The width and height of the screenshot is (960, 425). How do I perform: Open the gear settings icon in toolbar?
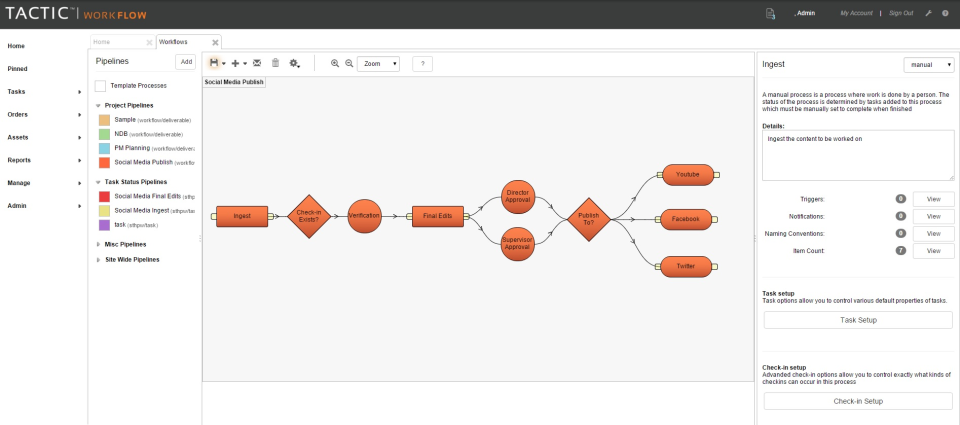pos(294,63)
